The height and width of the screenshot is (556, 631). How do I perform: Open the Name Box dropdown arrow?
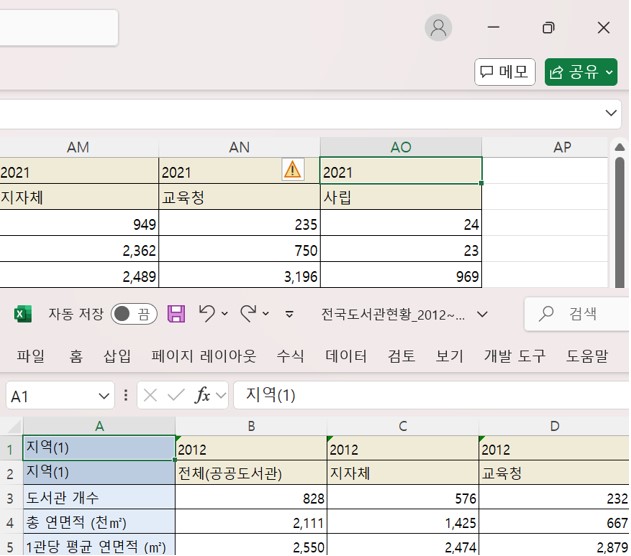point(104,396)
